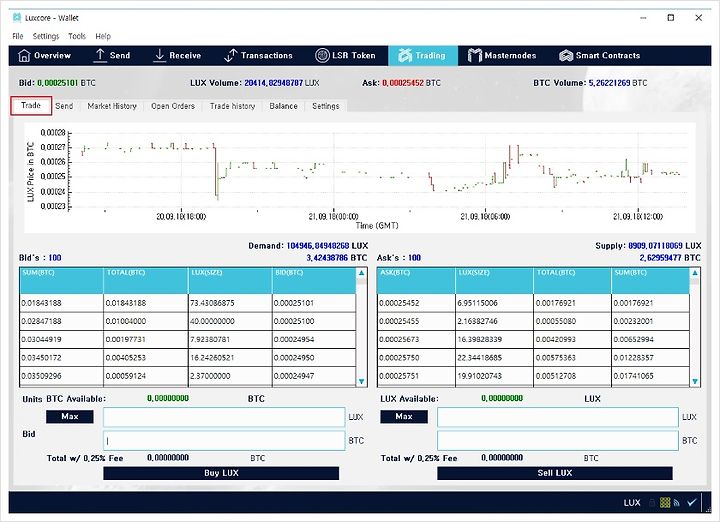The height and width of the screenshot is (522, 720).
Task: Open the Smart Contracts page
Action: [600, 56]
